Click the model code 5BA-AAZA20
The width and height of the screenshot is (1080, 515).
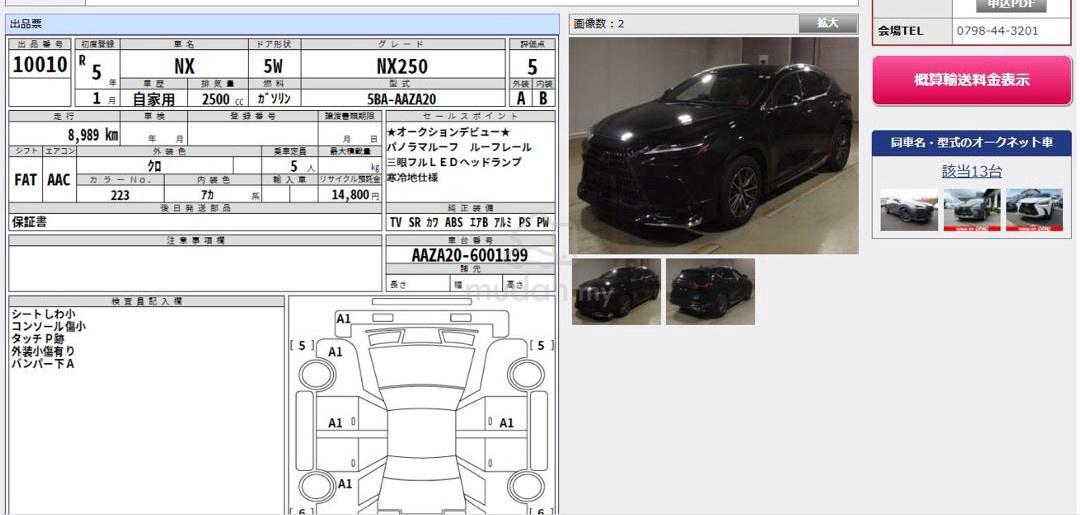[x=402, y=98]
